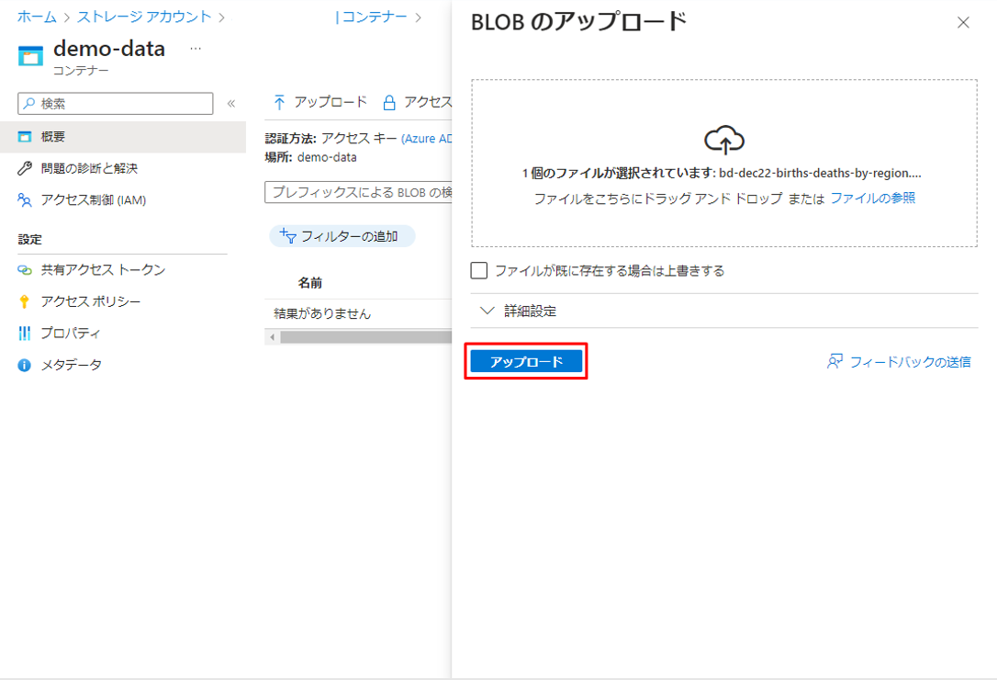The height and width of the screenshot is (680, 997).
Task: Click the info icon for metadata
Action: pos(24,365)
